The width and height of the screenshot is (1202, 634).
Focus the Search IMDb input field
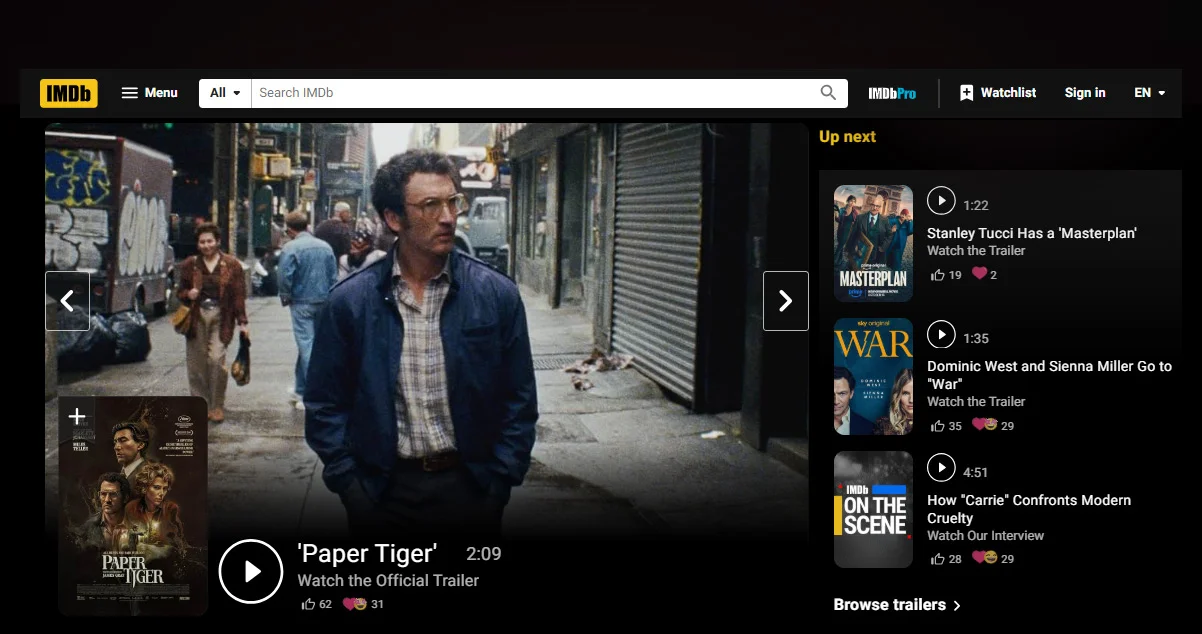(532, 93)
